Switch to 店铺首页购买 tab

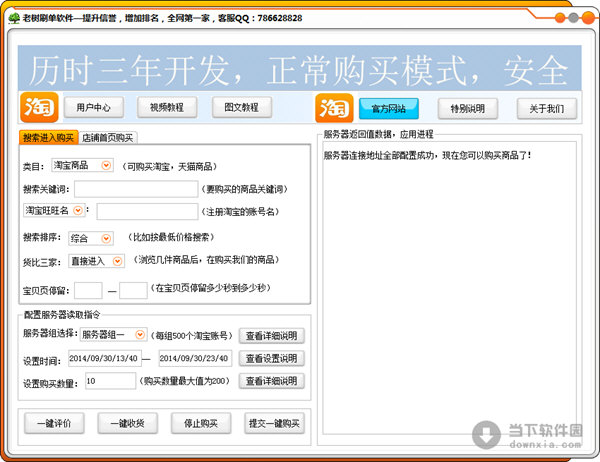[x=108, y=138]
